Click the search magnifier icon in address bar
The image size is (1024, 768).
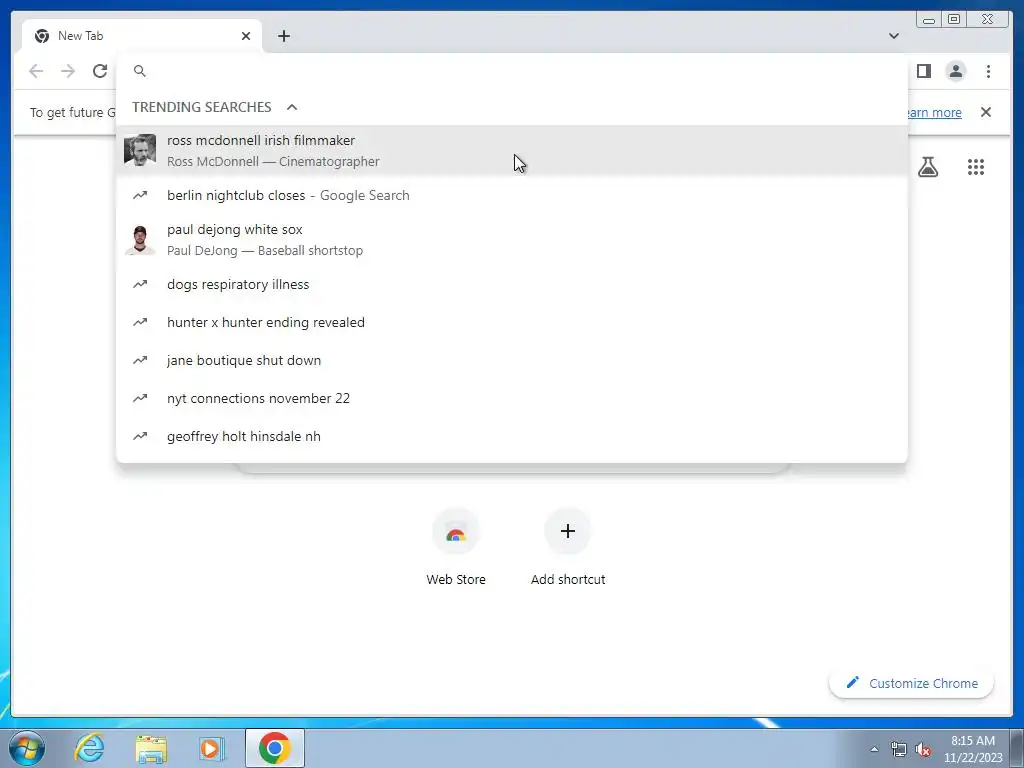140,71
